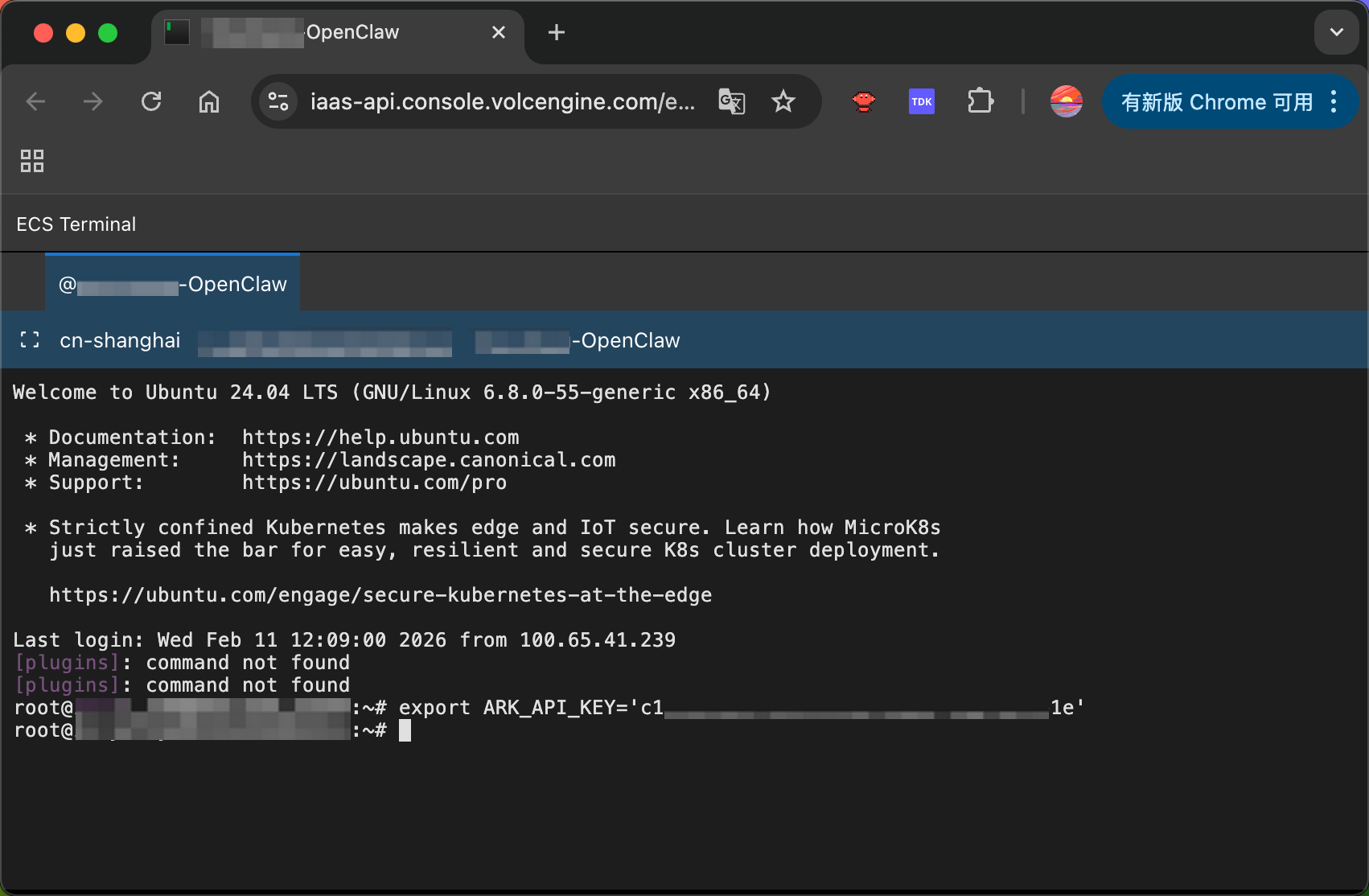The height and width of the screenshot is (896, 1369).
Task: Open the Extensions puzzle menu
Action: [x=980, y=101]
